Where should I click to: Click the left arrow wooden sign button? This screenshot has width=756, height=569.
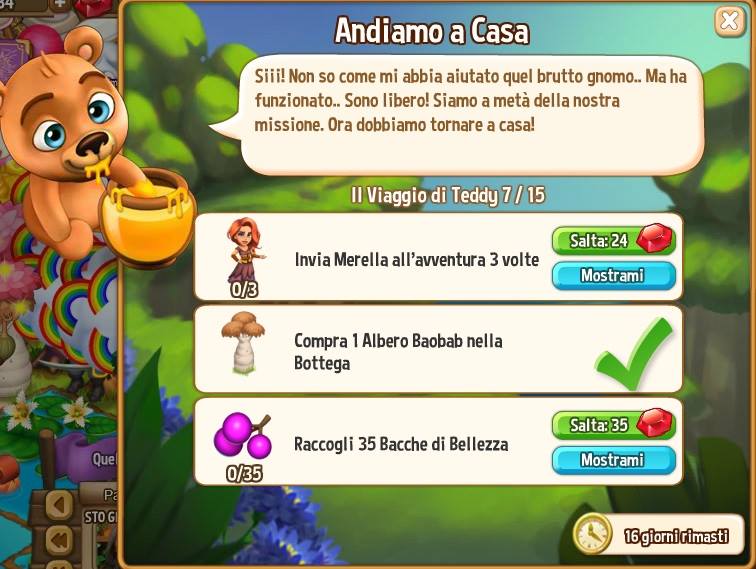(60, 505)
